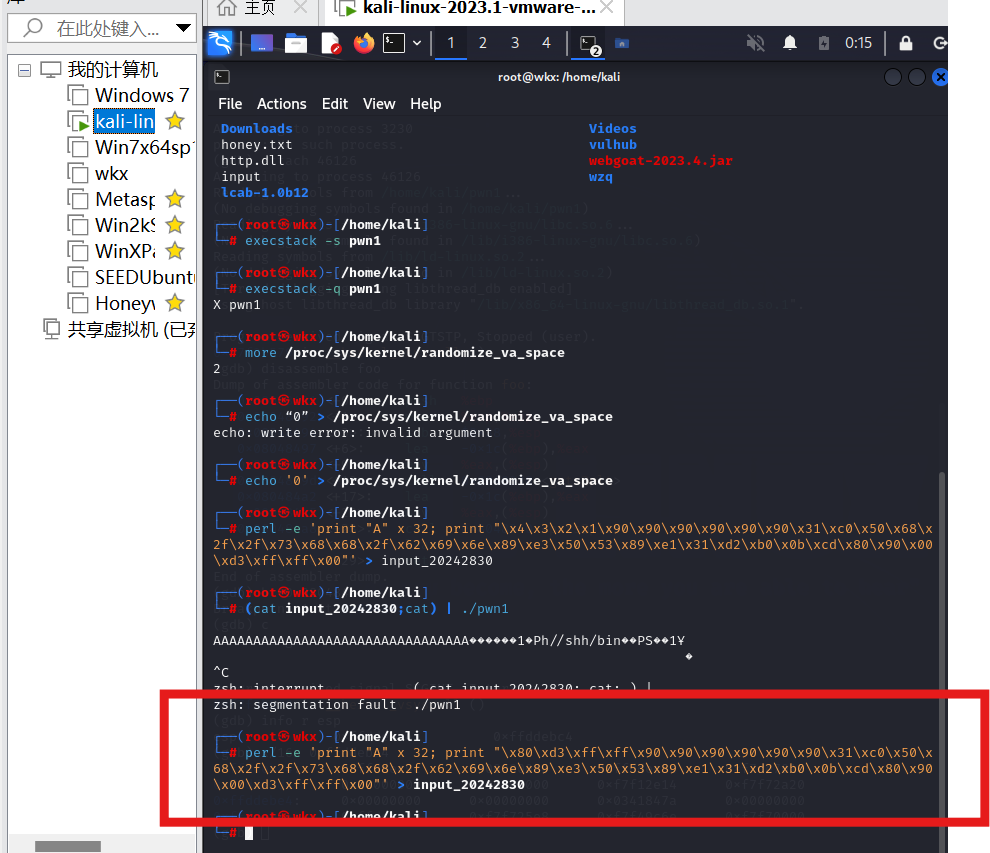Minimize the terminal with first round button

coord(893,77)
